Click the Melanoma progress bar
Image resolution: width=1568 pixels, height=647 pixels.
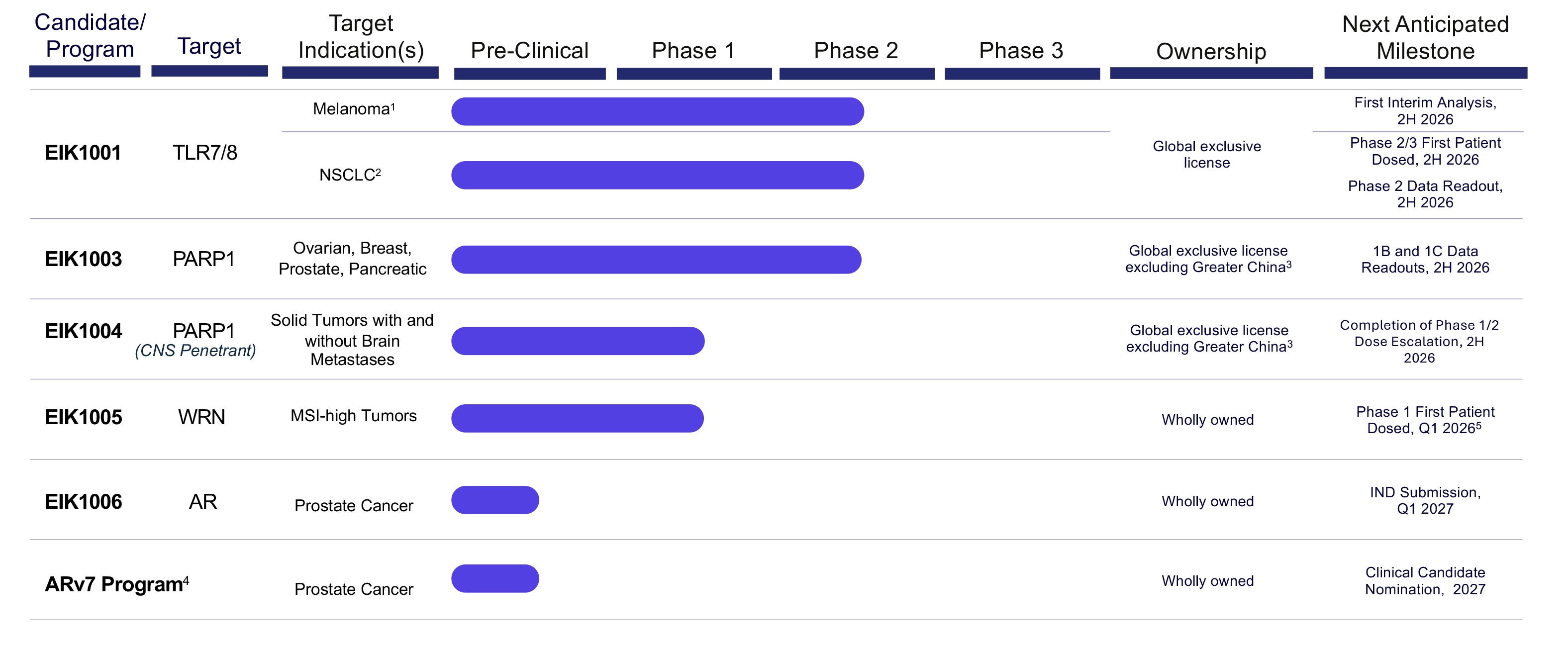click(657, 111)
